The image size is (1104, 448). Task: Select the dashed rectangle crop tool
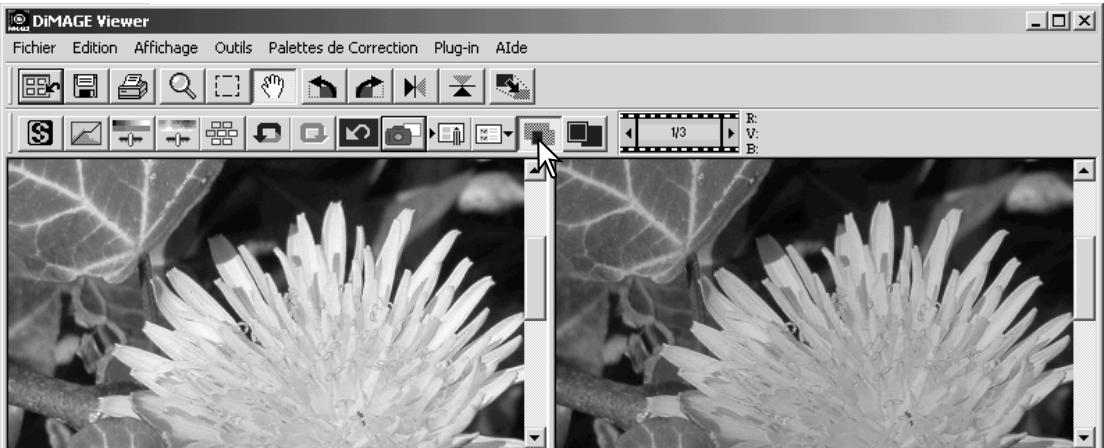coord(227,86)
